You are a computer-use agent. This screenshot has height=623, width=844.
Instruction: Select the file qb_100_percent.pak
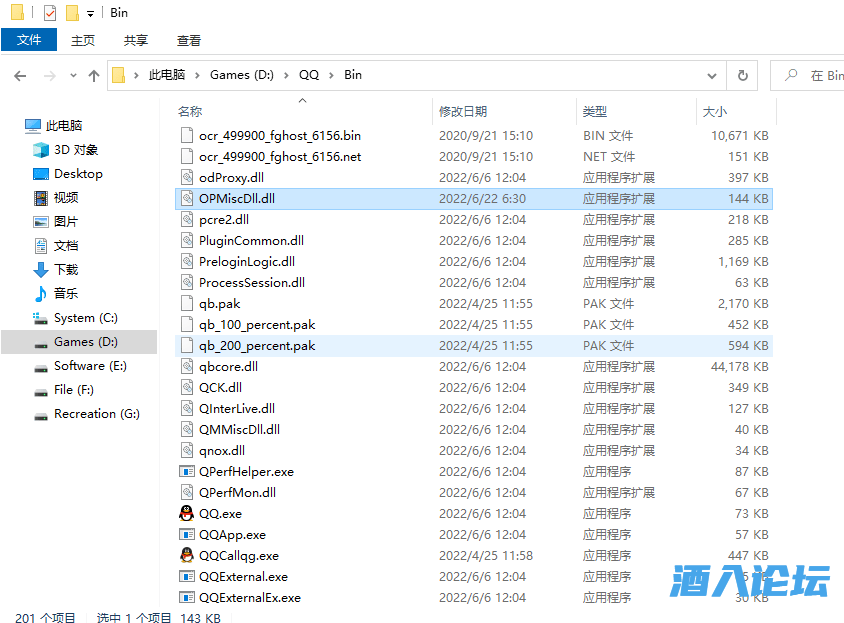tap(474, 324)
